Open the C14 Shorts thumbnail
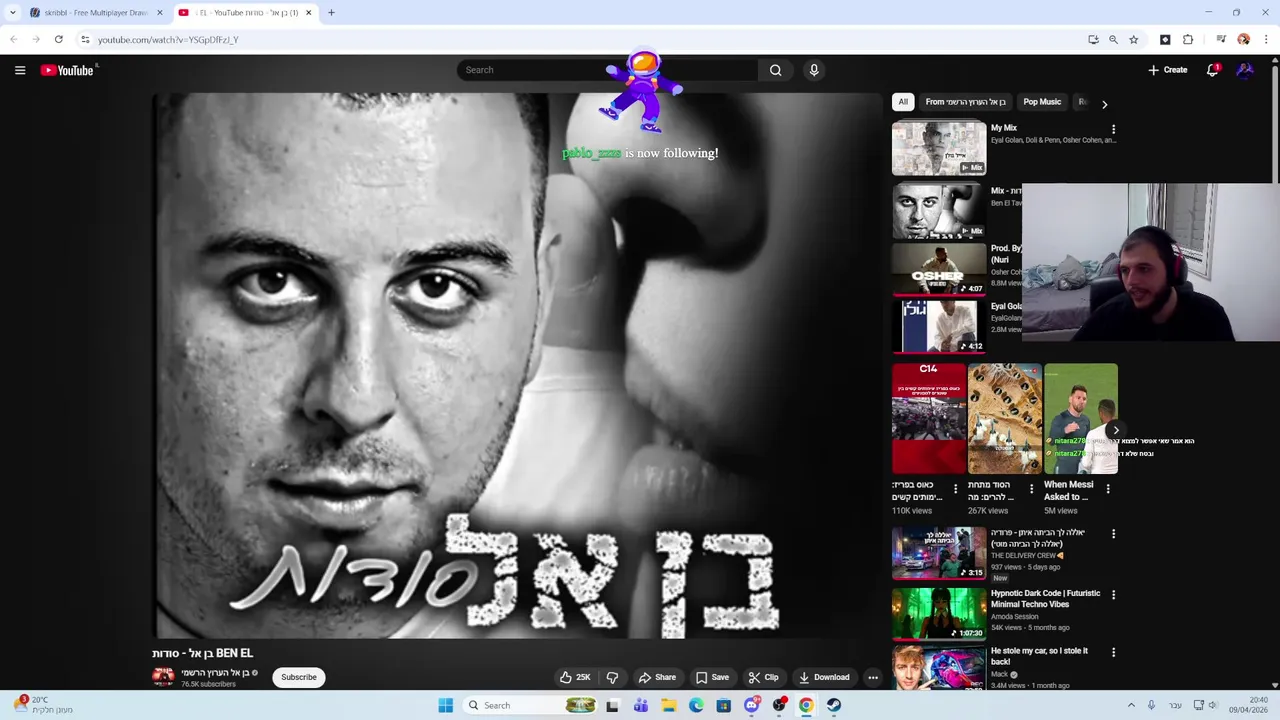1280x720 pixels. 929,418
